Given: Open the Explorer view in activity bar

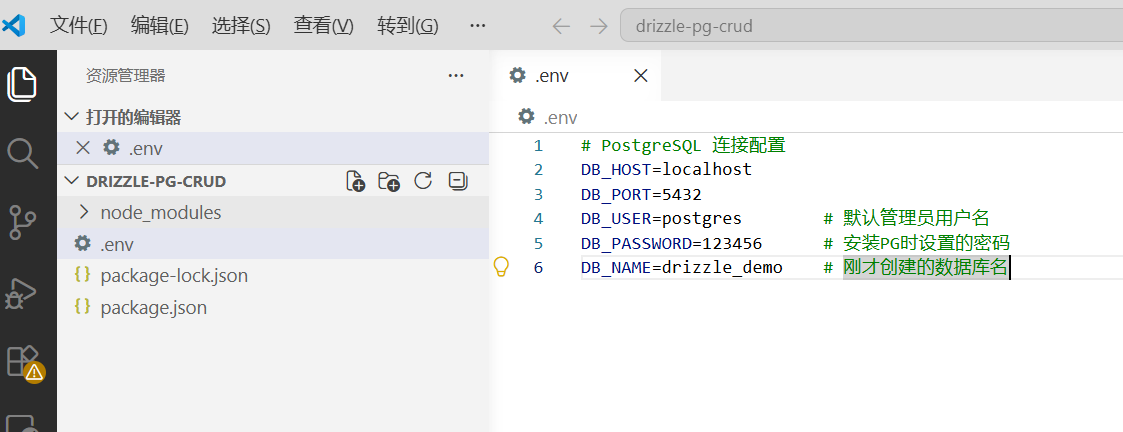Looking at the screenshot, I should (x=22, y=84).
